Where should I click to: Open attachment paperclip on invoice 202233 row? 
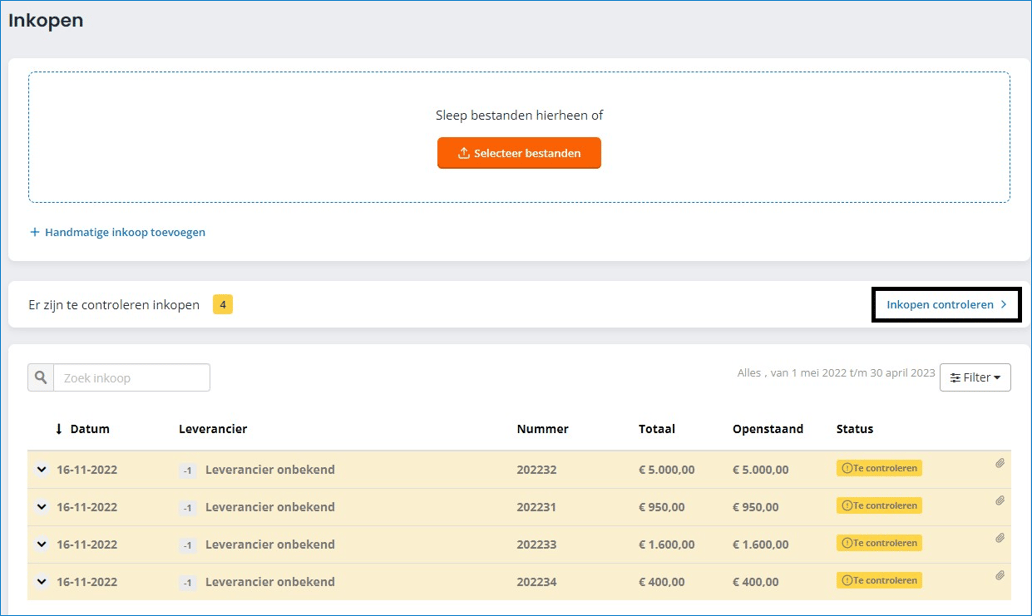999,538
